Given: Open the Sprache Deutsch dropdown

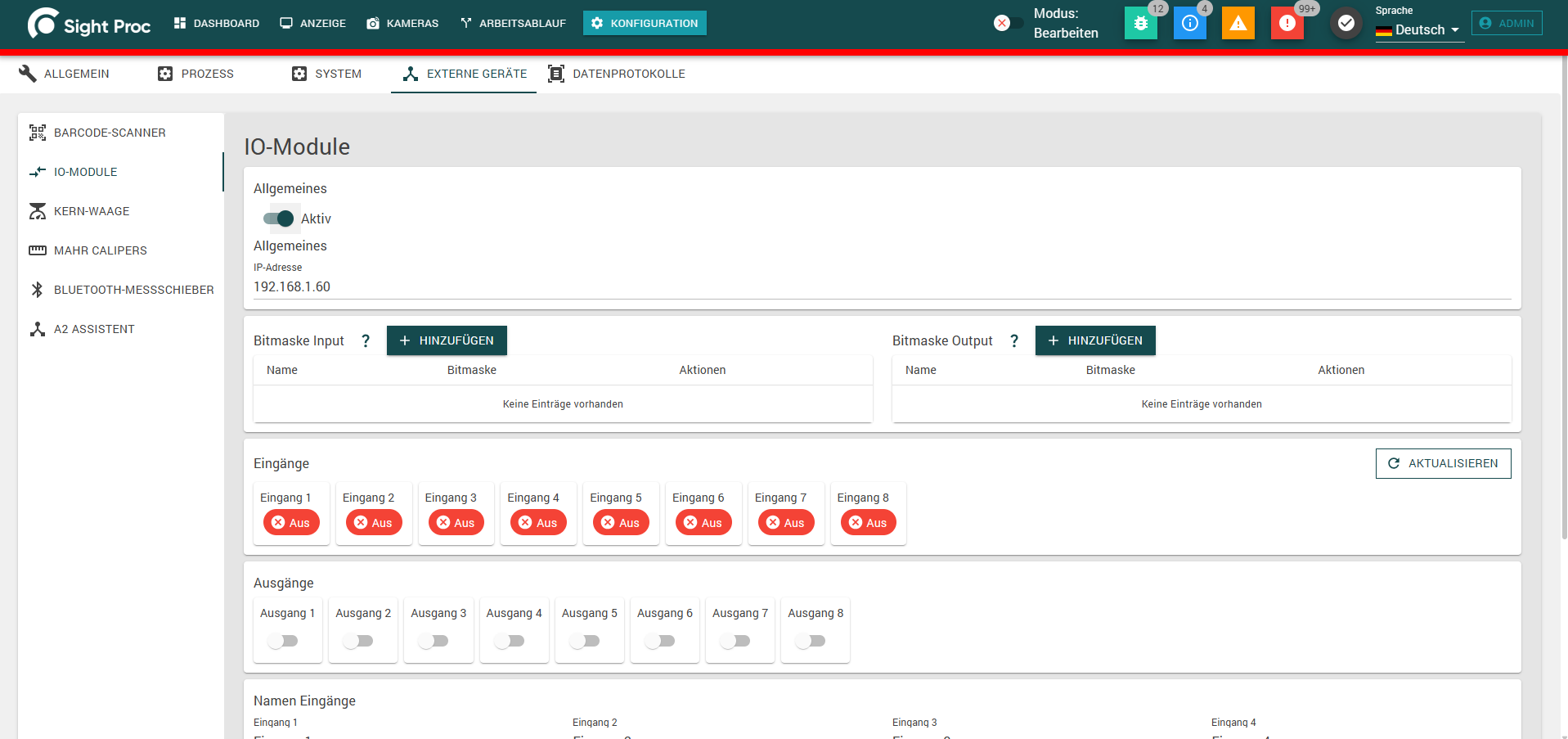Looking at the screenshot, I should [x=1419, y=29].
